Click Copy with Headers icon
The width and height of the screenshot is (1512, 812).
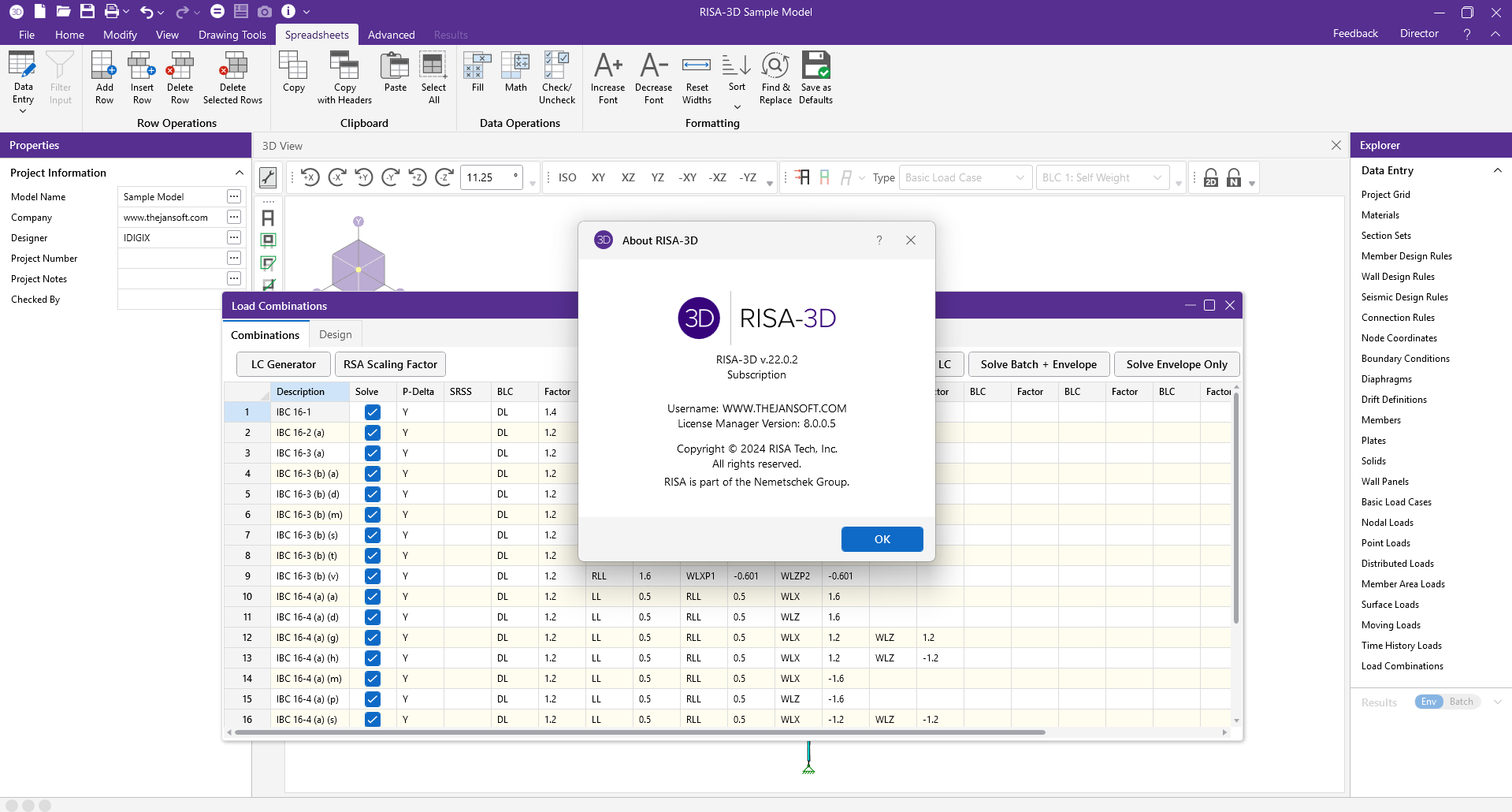pos(344,78)
